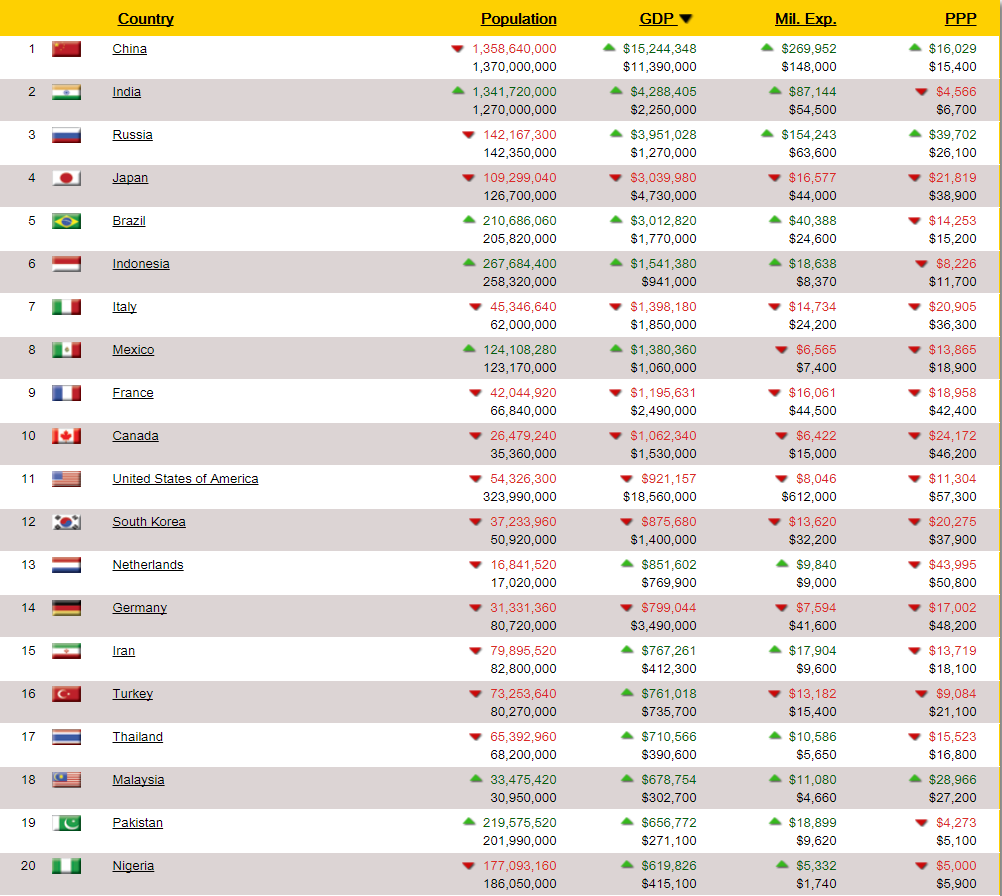Click the Mexico flag icon

tap(66, 350)
